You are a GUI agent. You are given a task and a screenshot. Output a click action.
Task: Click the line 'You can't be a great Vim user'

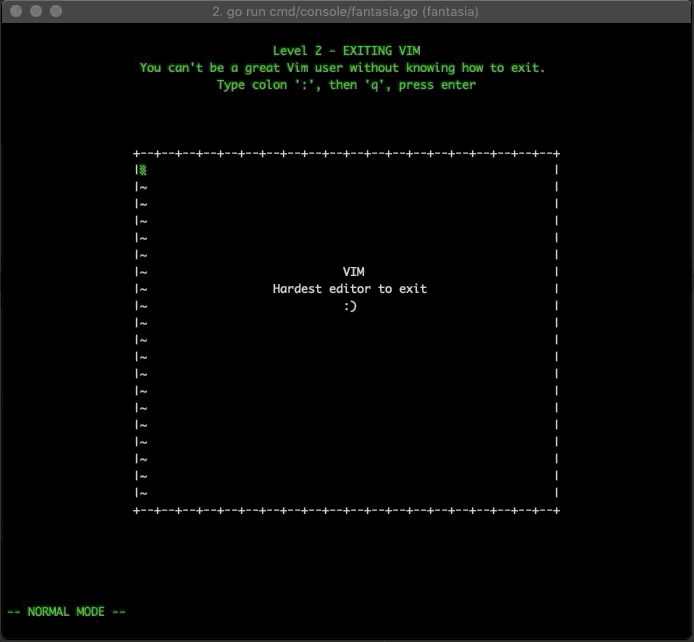[342, 68]
